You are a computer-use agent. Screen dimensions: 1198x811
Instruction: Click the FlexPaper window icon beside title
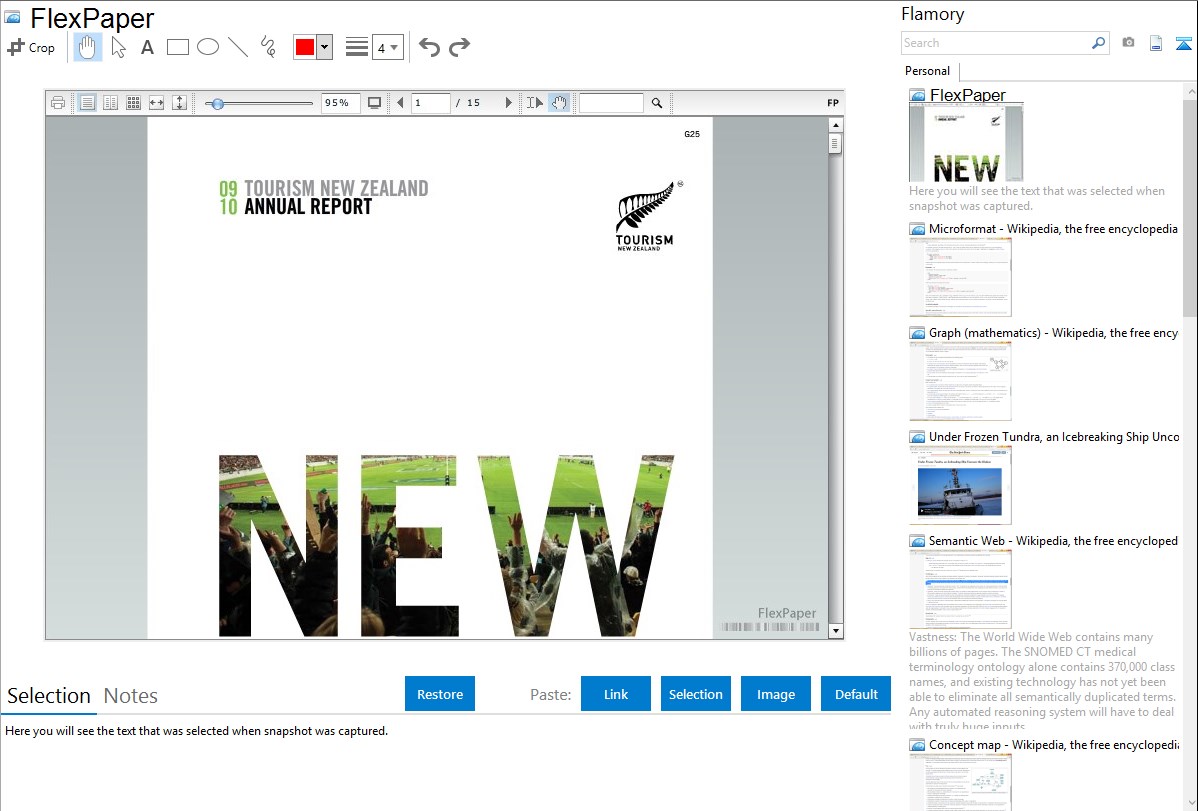pos(12,17)
